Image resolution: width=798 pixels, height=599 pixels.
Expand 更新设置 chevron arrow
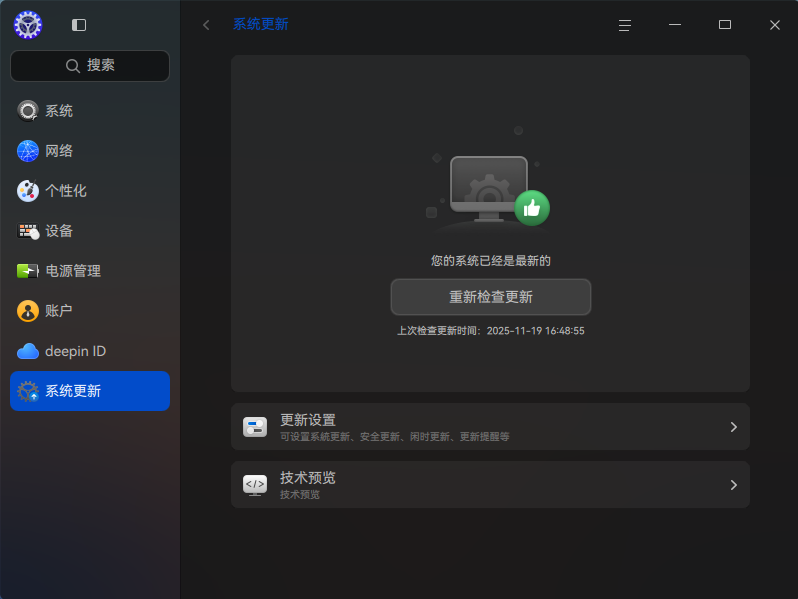(x=733, y=427)
